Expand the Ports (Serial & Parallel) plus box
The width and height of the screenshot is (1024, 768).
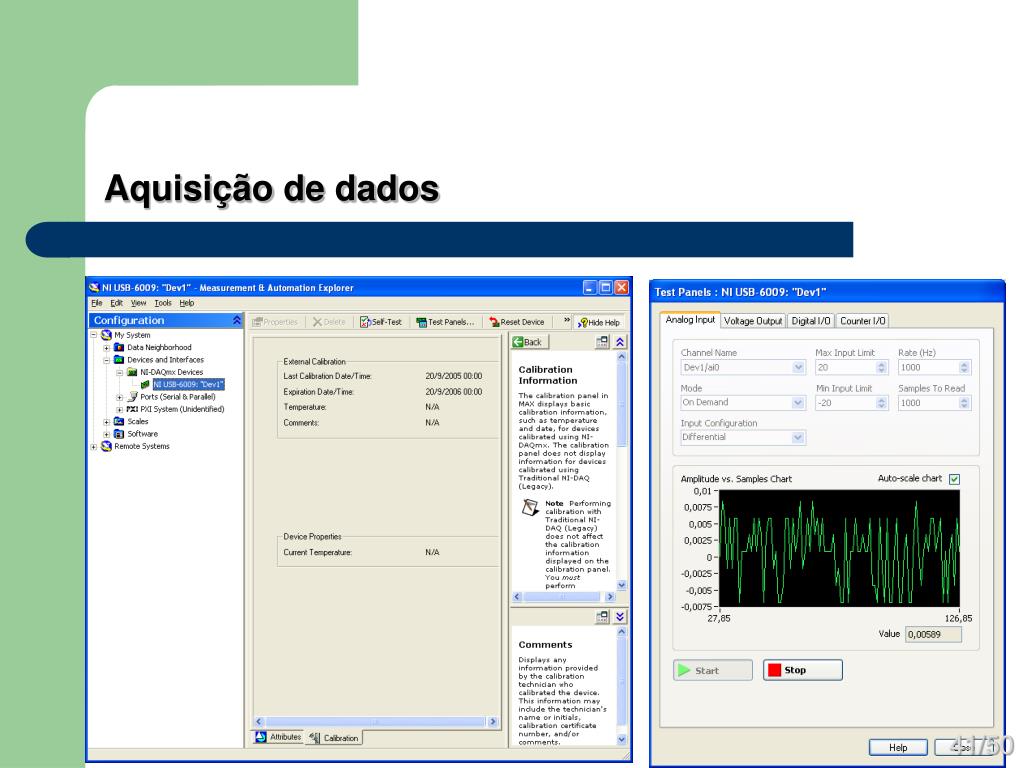120,398
